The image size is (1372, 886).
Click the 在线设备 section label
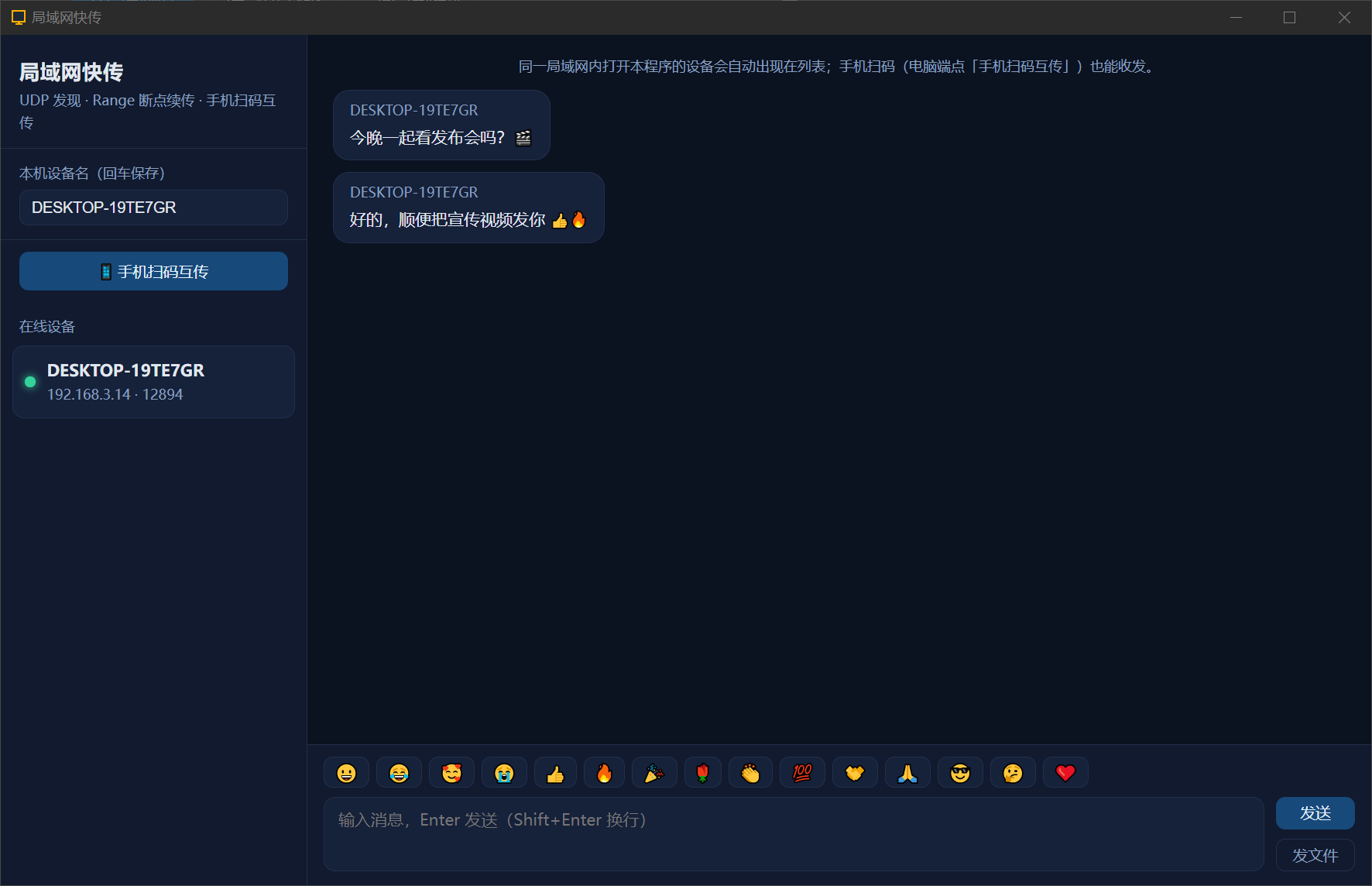coord(47,327)
